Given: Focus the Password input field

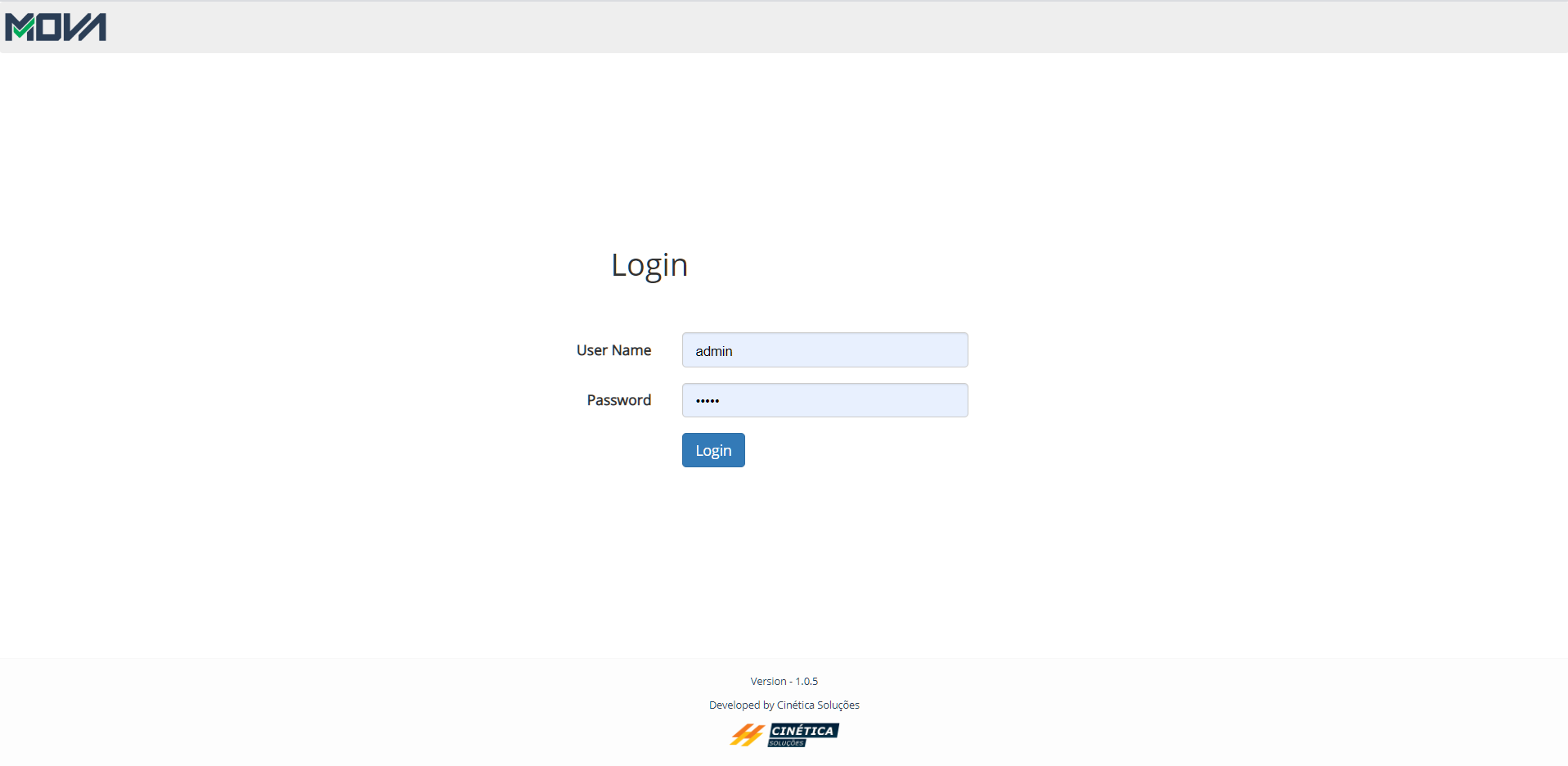Looking at the screenshot, I should (x=824, y=400).
